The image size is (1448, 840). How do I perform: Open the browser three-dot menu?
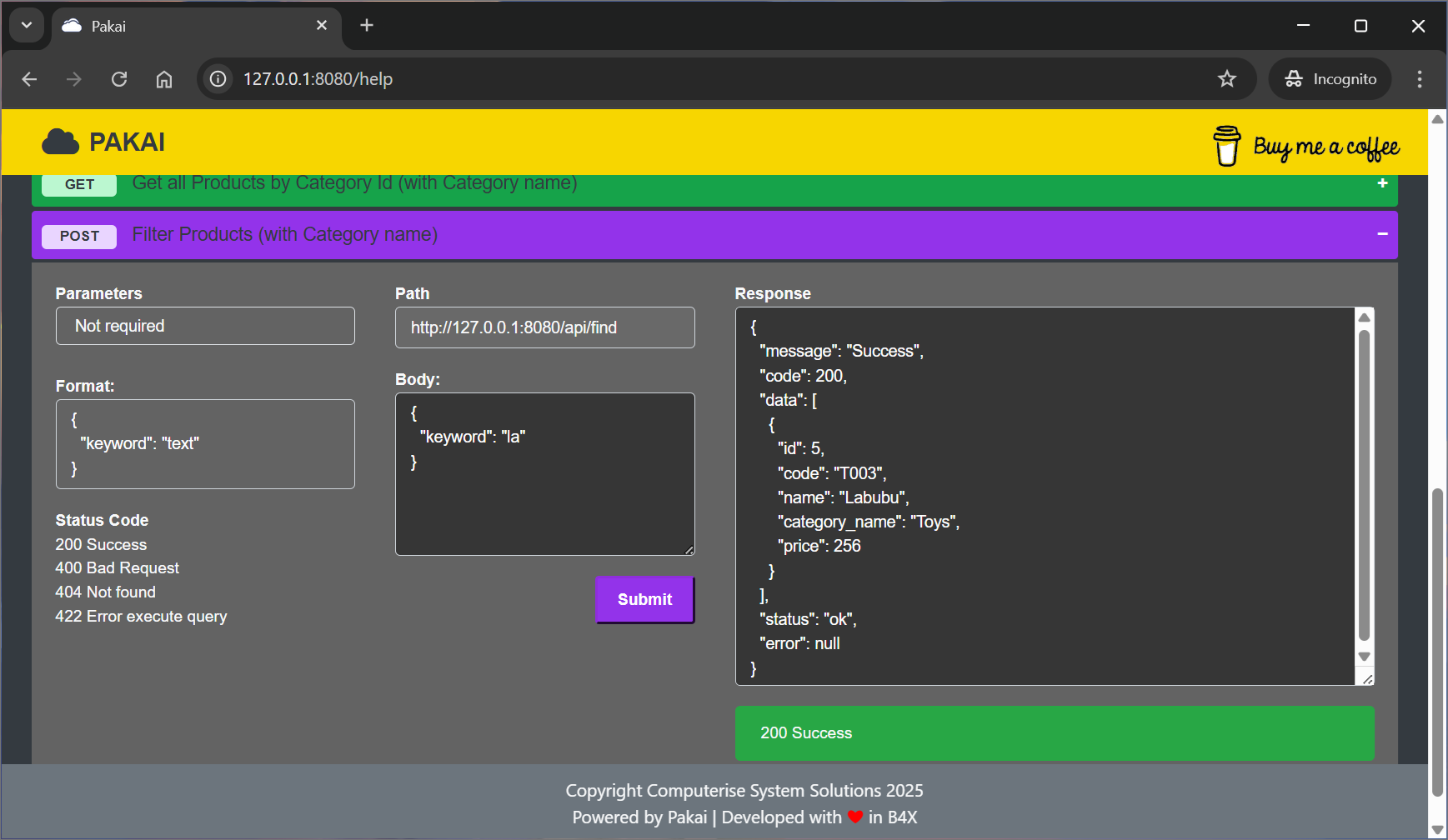(x=1420, y=79)
